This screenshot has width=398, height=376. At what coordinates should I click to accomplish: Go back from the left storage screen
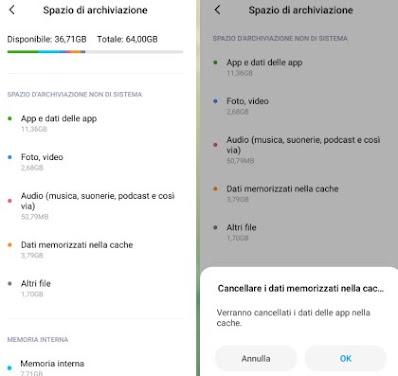[12, 10]
